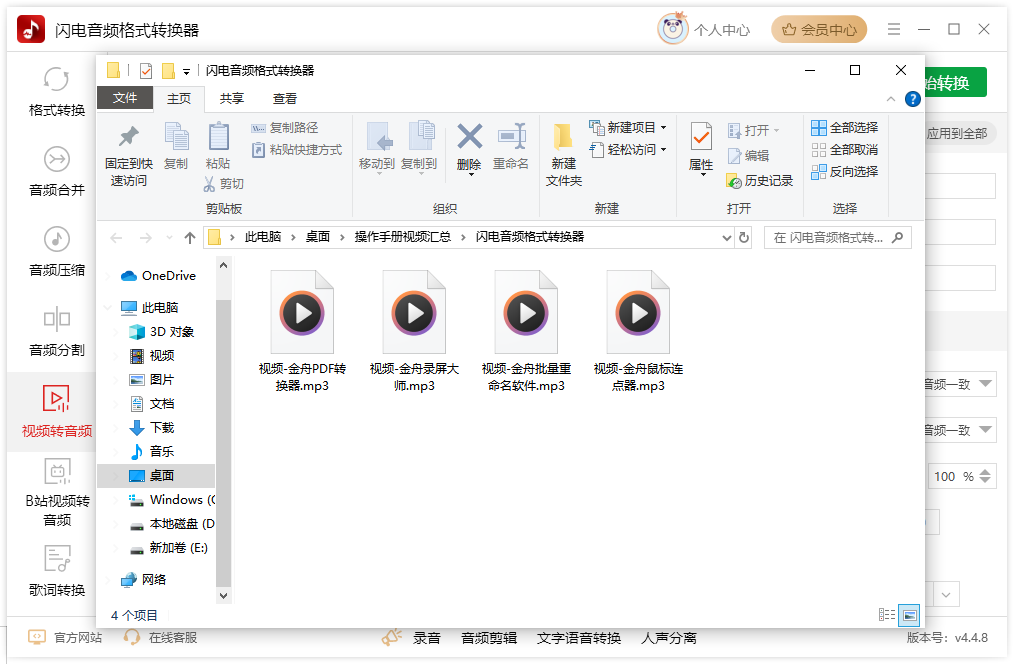The image size is (1014, 664).
Task: Click 复制路径 copy path
Action: (285, 128)
